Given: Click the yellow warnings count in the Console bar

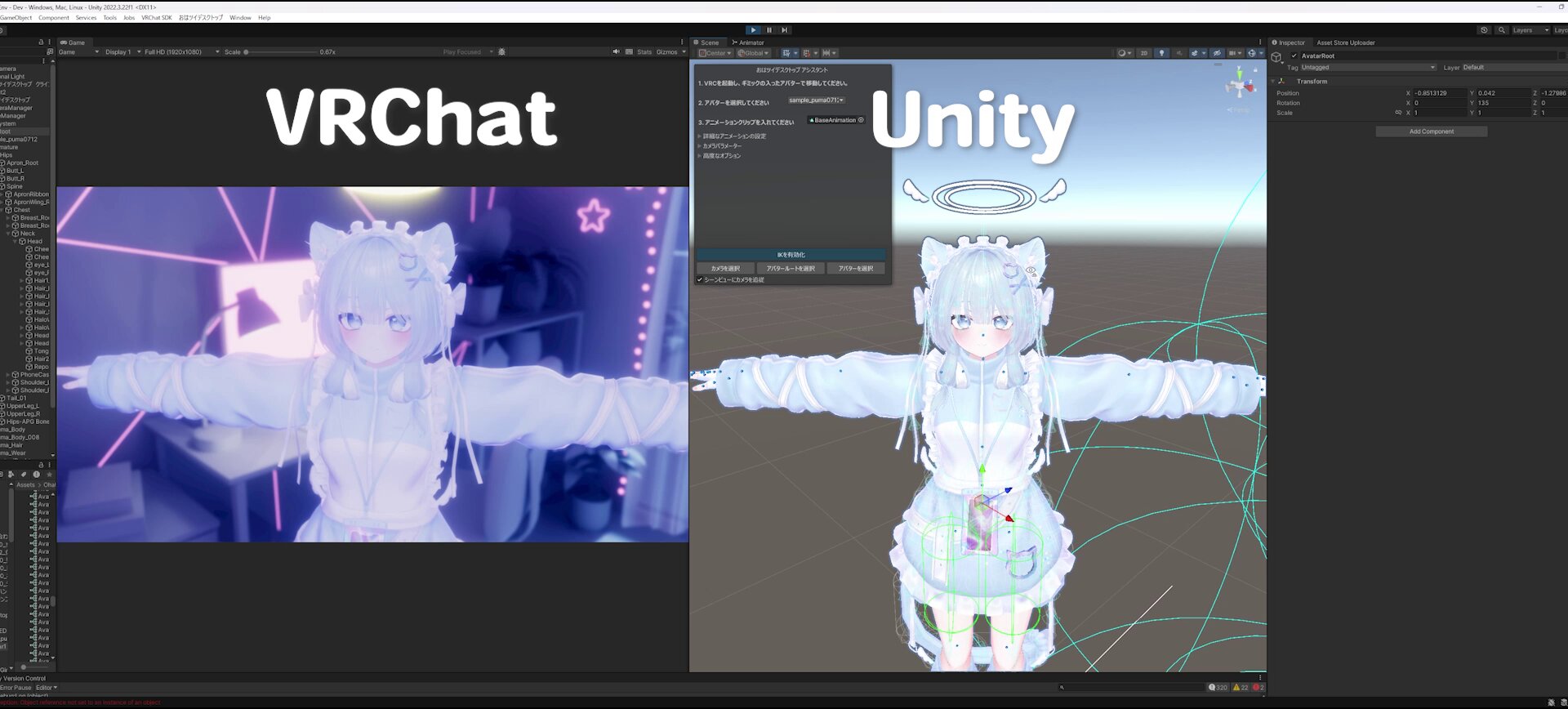Looking at the screenshot, I should 1241,688.
